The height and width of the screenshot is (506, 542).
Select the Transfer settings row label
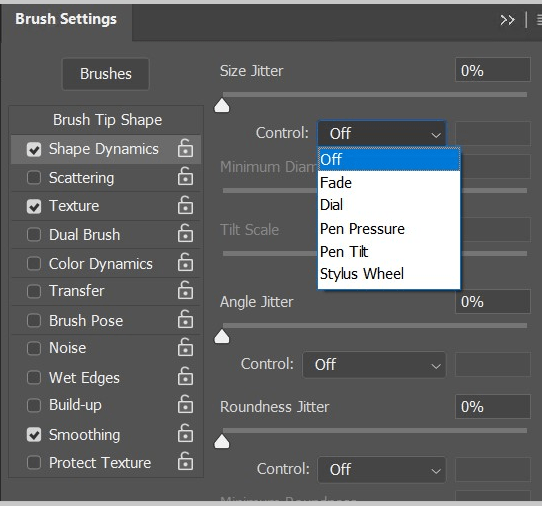76,291
